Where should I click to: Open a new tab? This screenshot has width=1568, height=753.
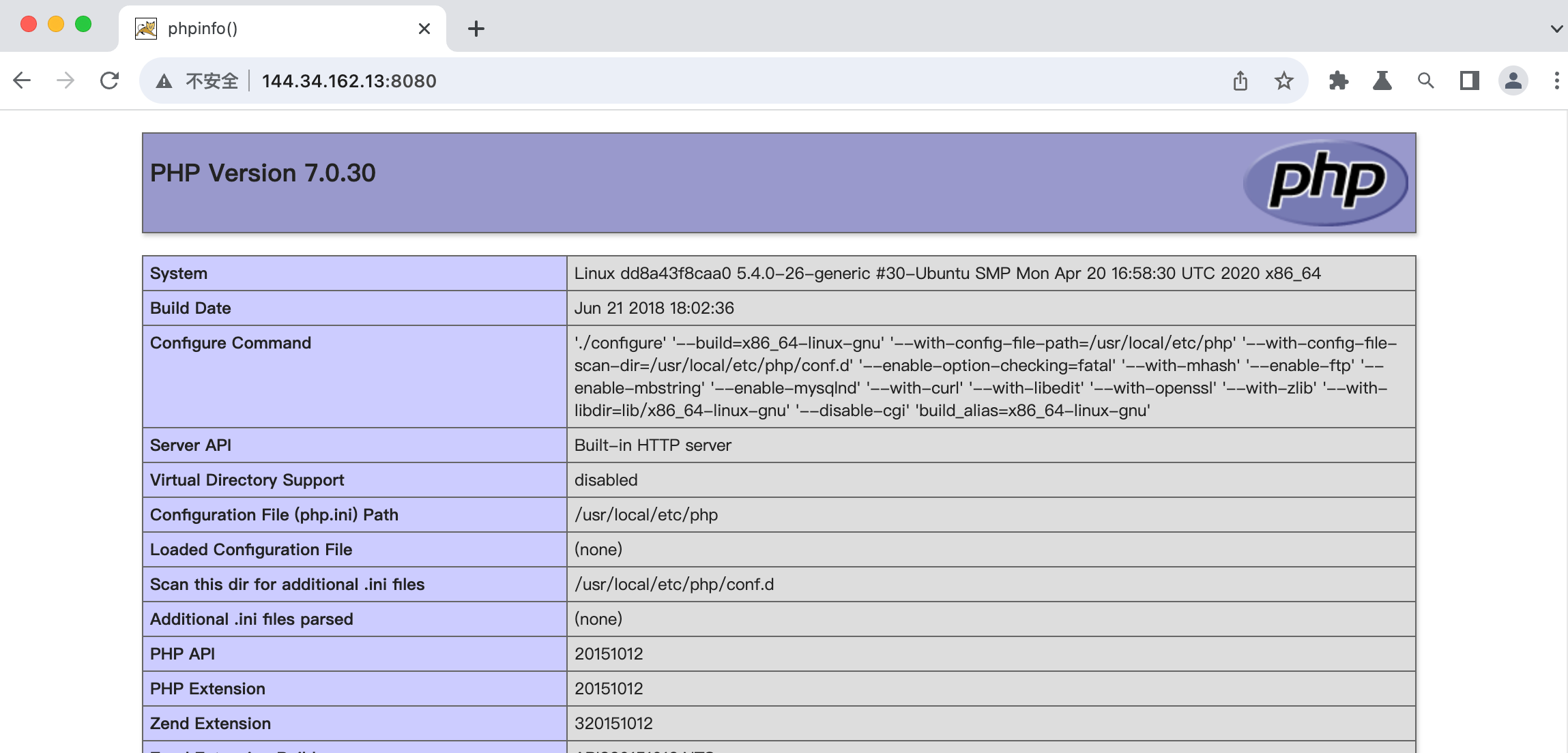tap(476, 29)
